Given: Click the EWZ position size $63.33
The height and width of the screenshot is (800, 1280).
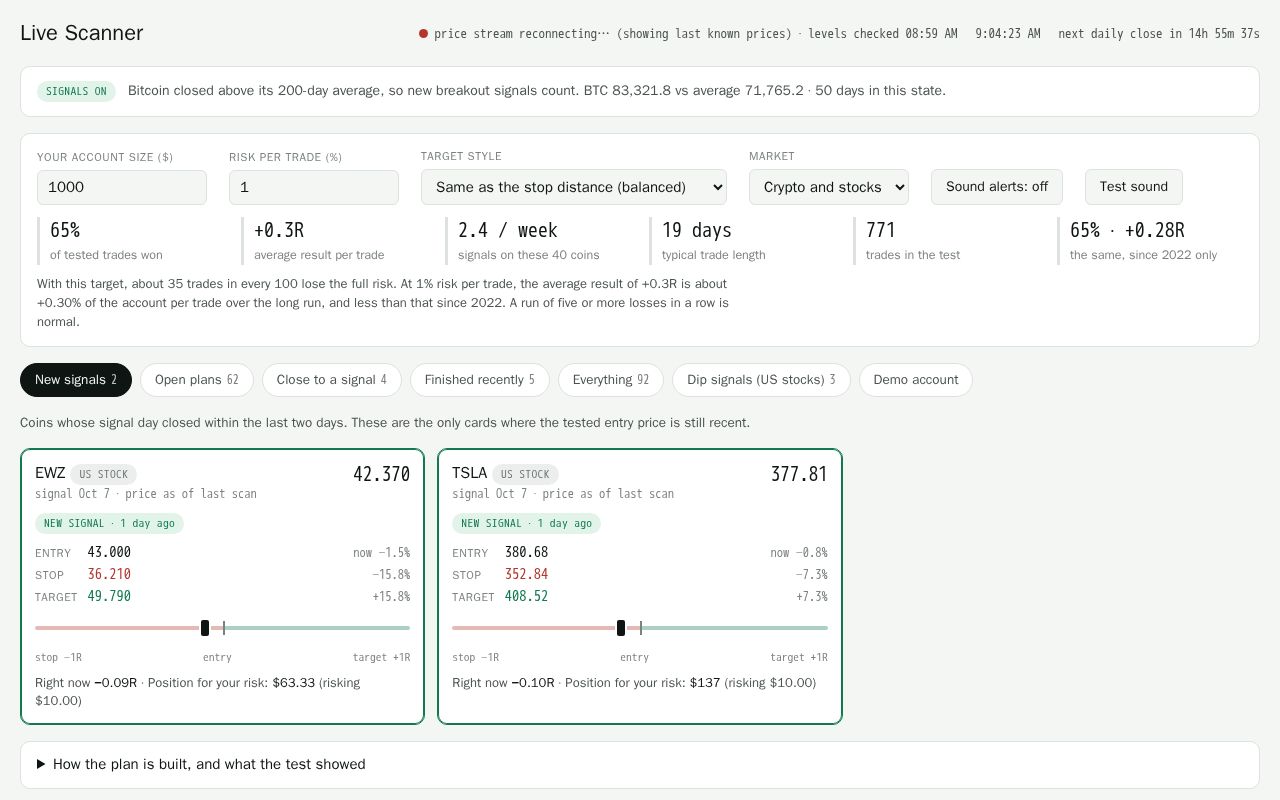Looking at the screenshot, I should coord(294,683).
